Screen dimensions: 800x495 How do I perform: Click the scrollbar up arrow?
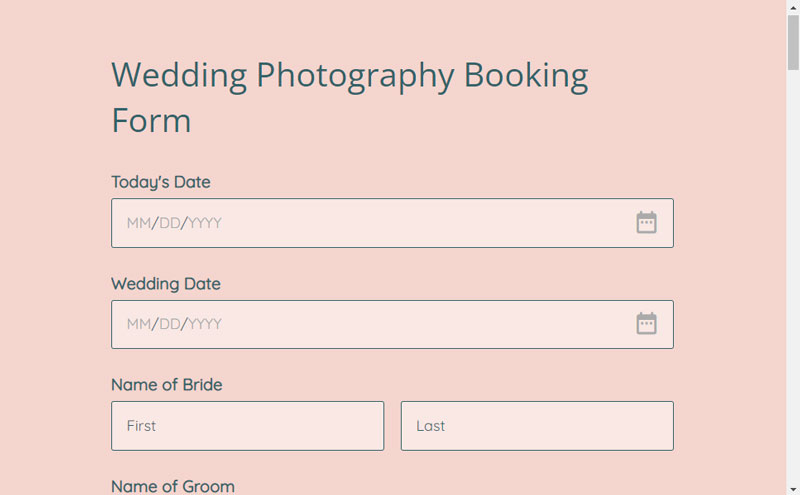tap(793, 7)
